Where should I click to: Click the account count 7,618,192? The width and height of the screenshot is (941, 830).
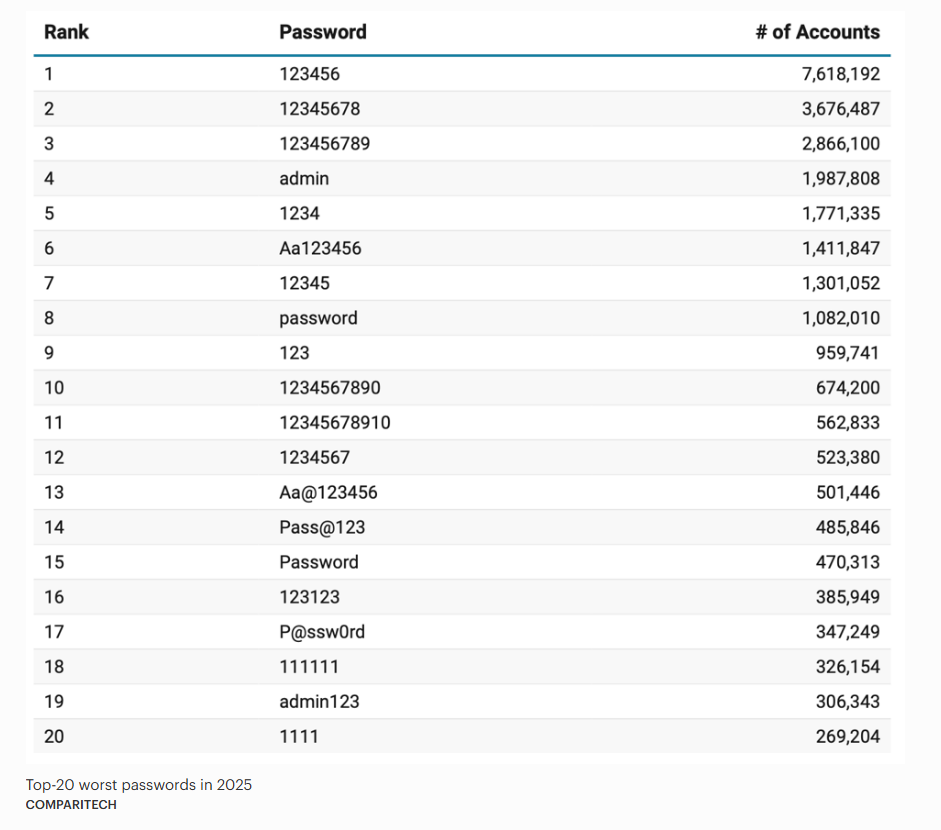coord(840,74)
